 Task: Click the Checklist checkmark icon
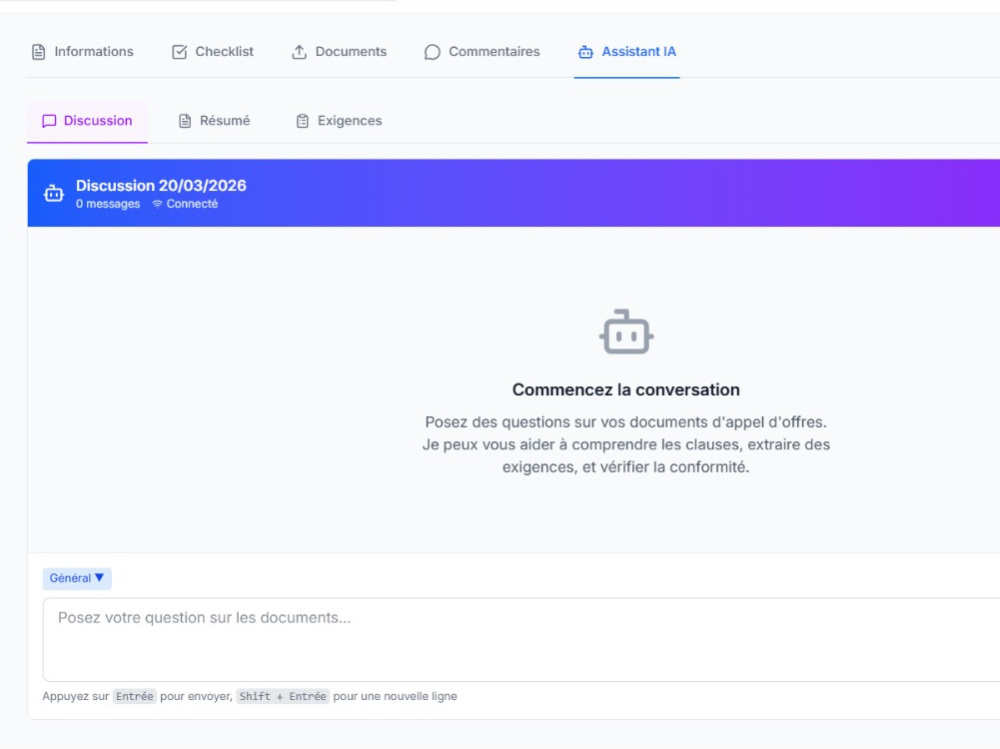pos(179,52)
